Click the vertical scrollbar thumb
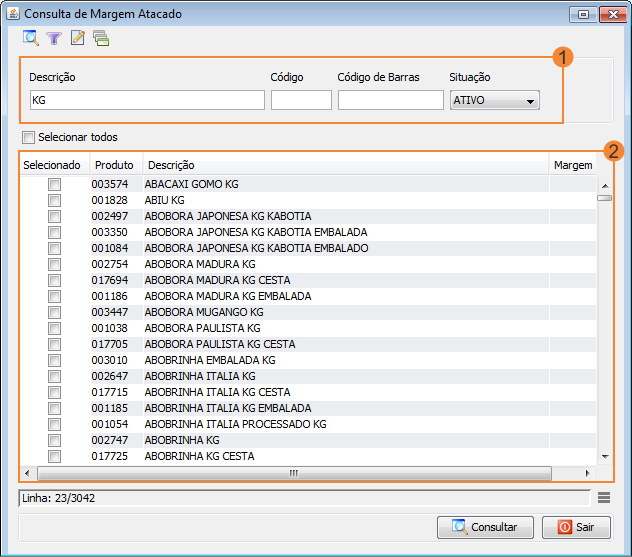The height and width of the screenshot is (557, 632). (x=605, y=198)
